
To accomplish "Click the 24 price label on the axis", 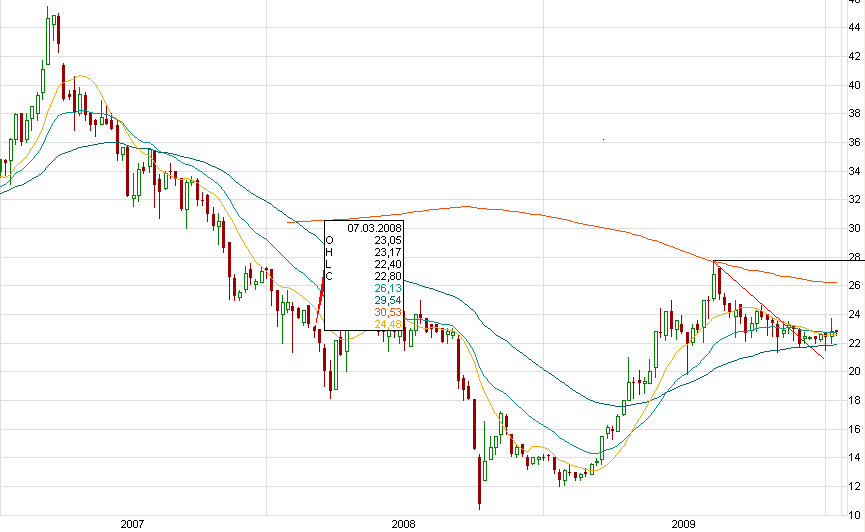I will (x=855, y=315).
